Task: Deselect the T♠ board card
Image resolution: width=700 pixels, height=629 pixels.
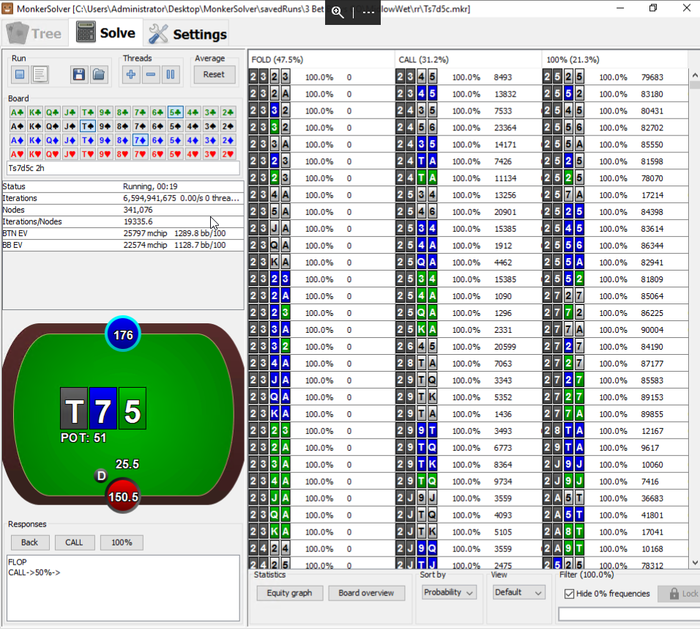Action: (87, 126)
